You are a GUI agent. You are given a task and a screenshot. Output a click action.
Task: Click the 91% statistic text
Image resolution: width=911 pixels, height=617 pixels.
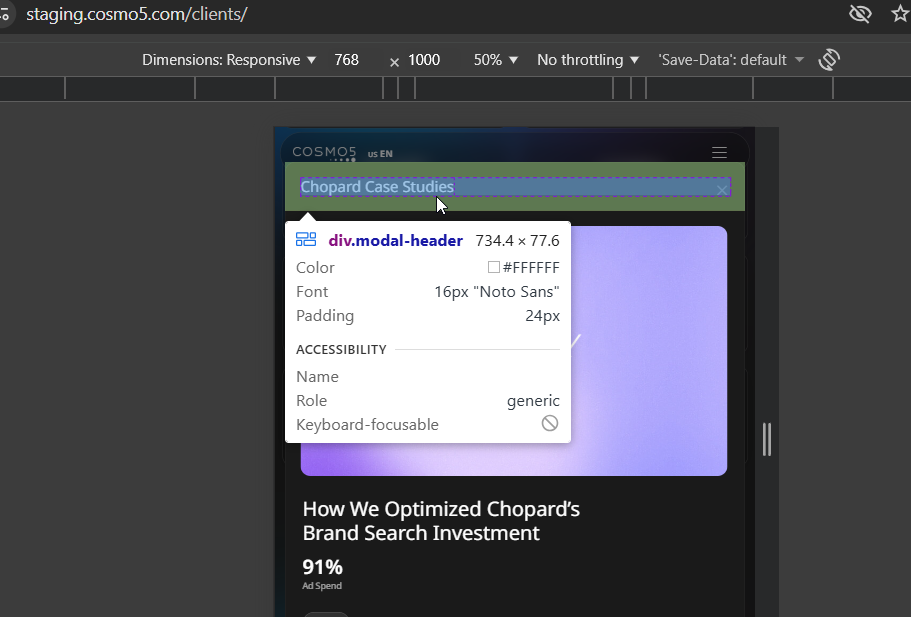tap(322, 567)
